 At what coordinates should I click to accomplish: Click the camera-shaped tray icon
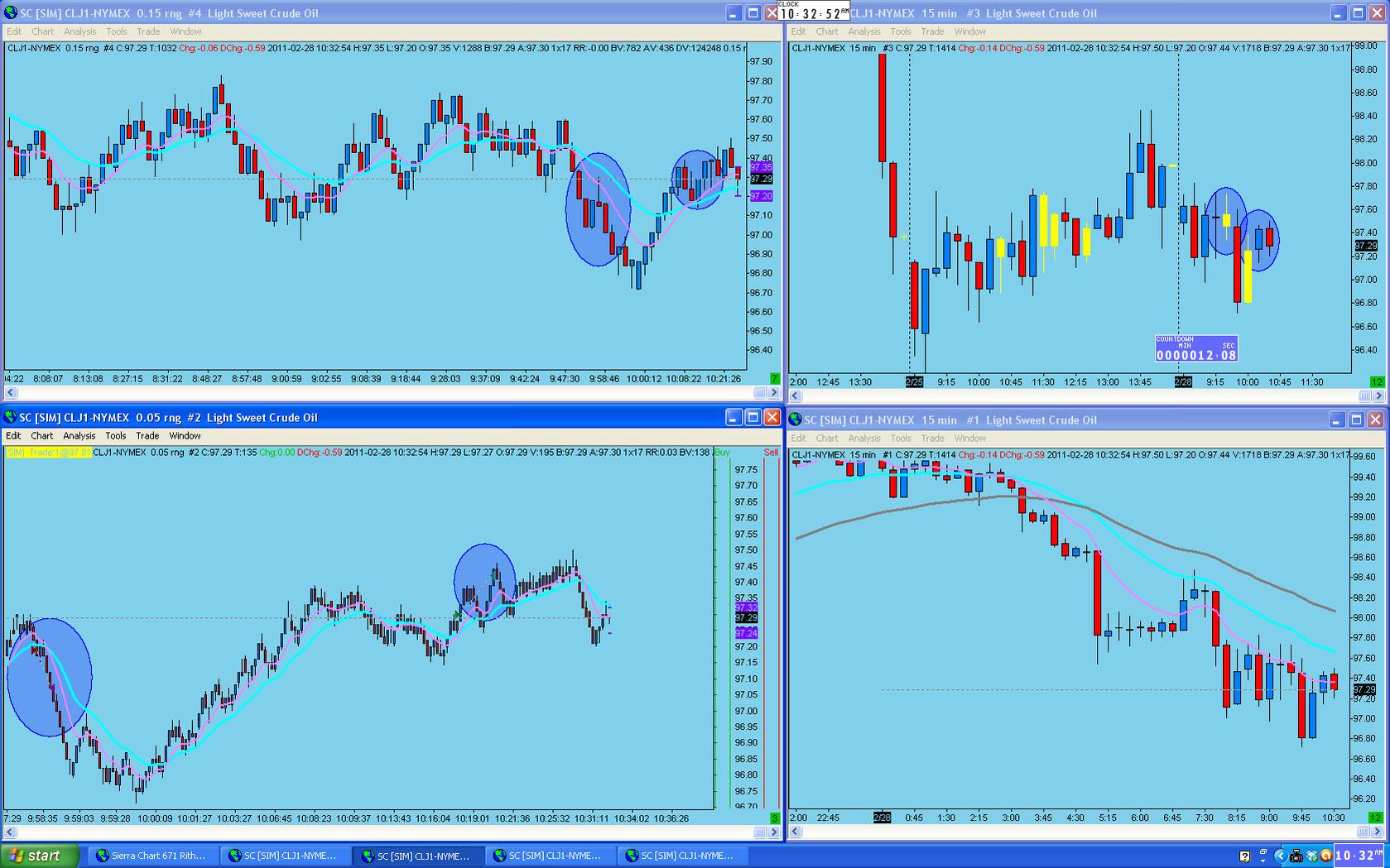point(1296,856)
